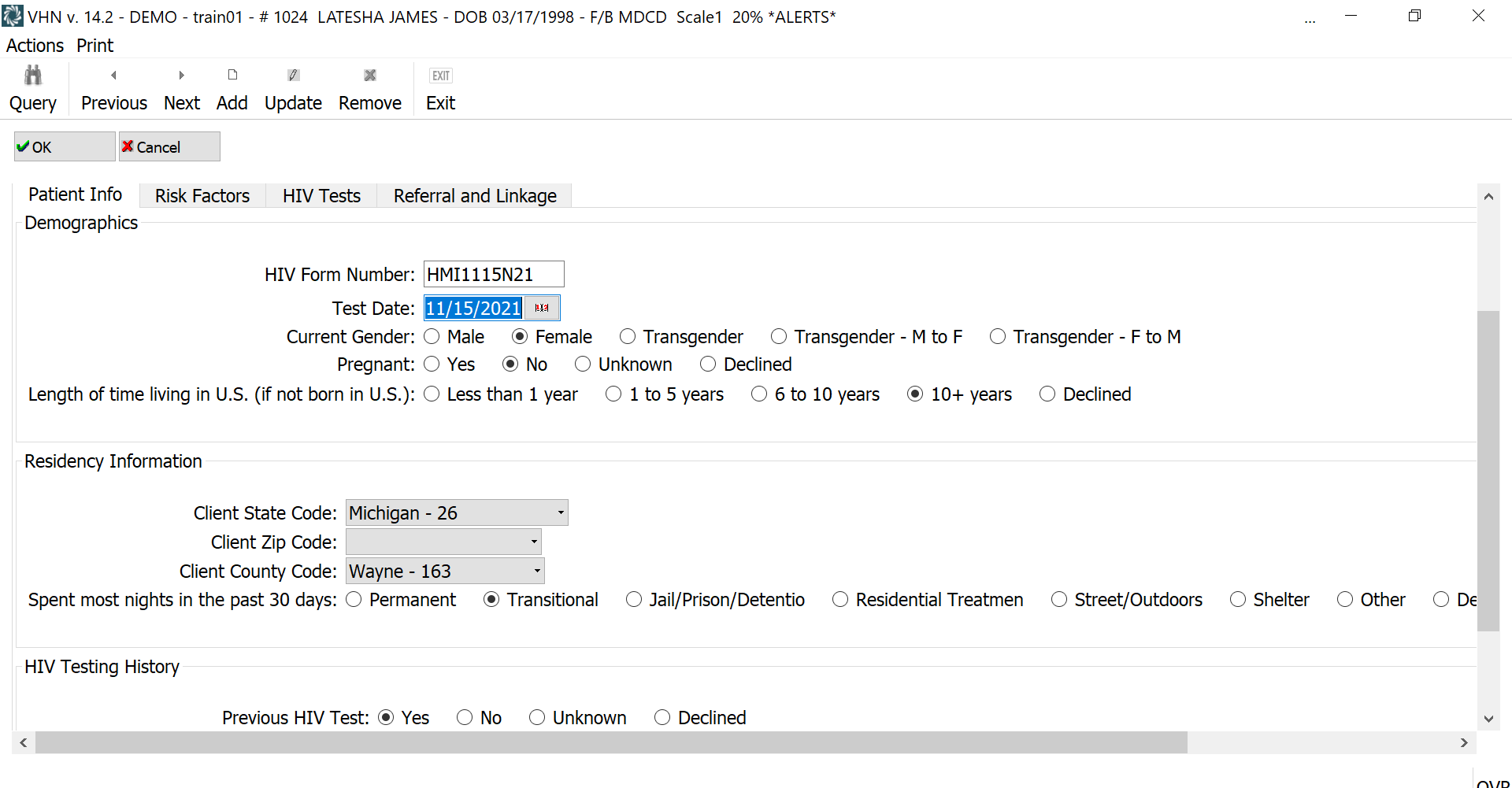Viewport: 1512px width, 788px height.
Task: Click the Exit toolbar icon
Action: [441, 76]
